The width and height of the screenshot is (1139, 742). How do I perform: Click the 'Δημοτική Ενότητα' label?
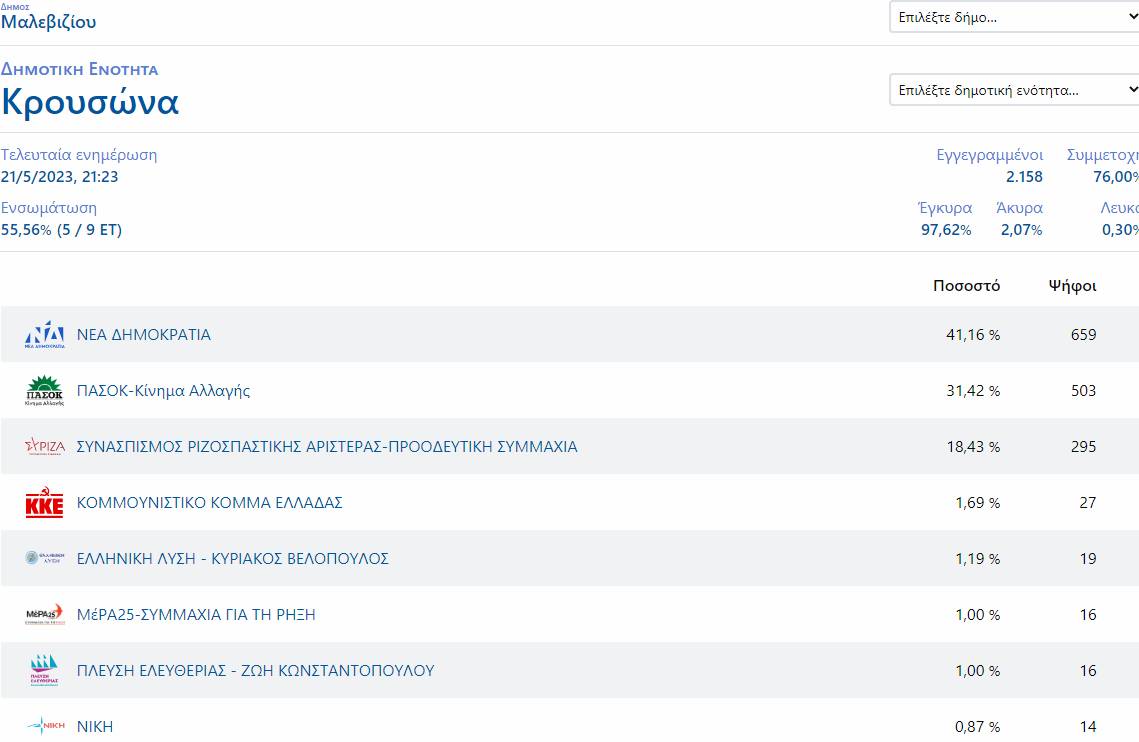point(79,69)
